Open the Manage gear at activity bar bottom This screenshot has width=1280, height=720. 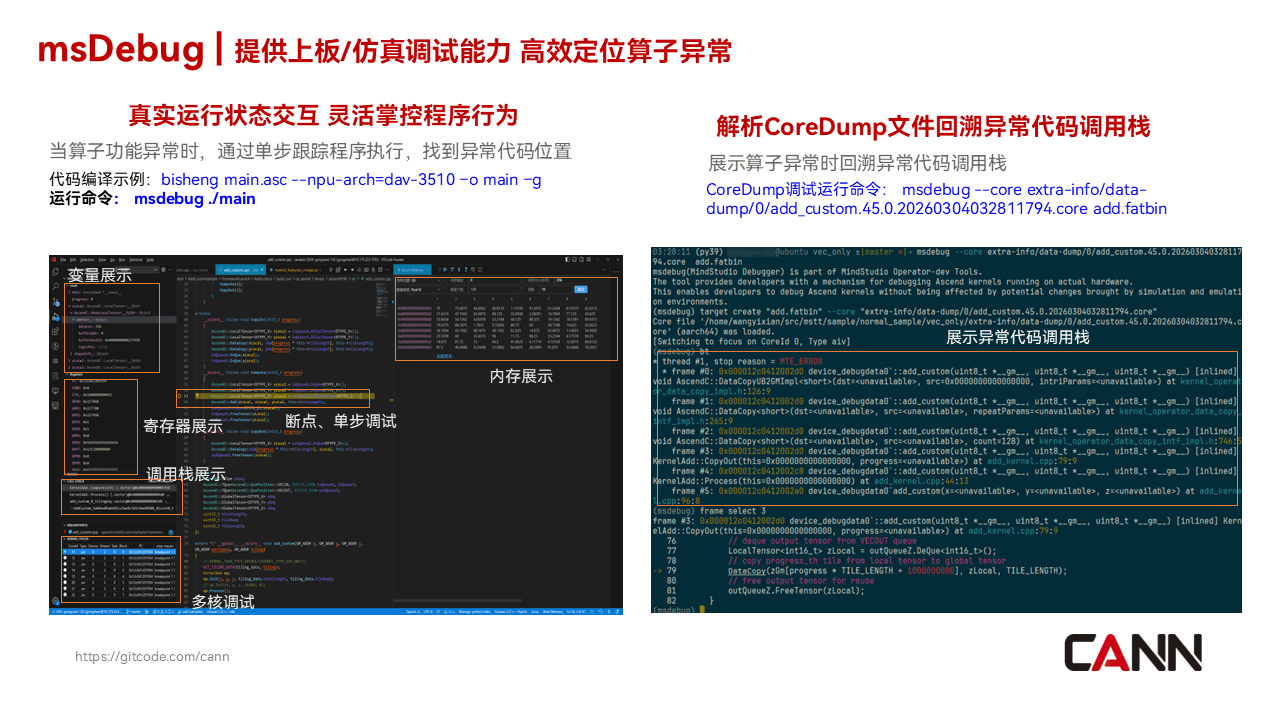click(x=54, y=600)
